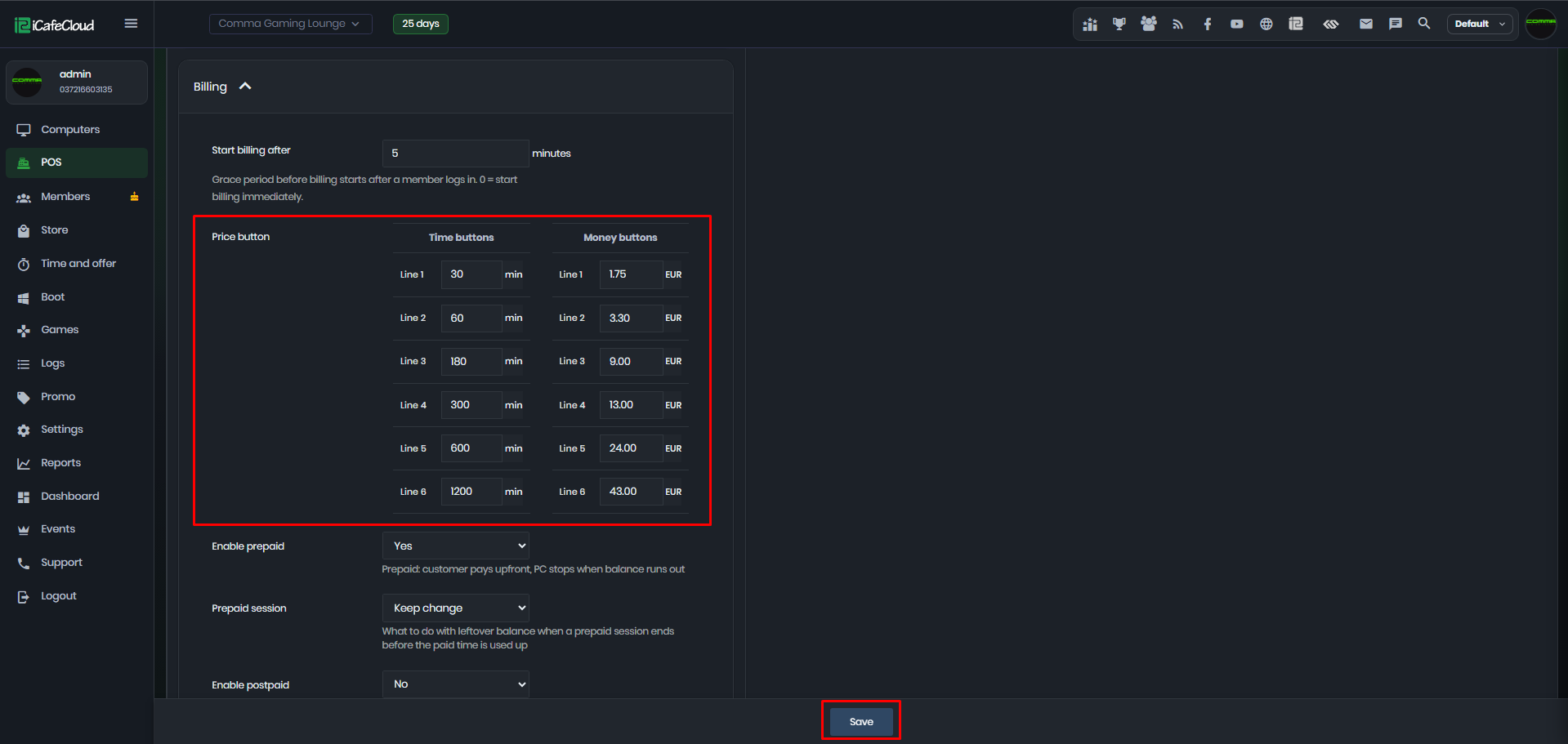Open the leaderboard ranking icon in top bar
This screenshot has height=744, width=1568.
point(1090,24)
